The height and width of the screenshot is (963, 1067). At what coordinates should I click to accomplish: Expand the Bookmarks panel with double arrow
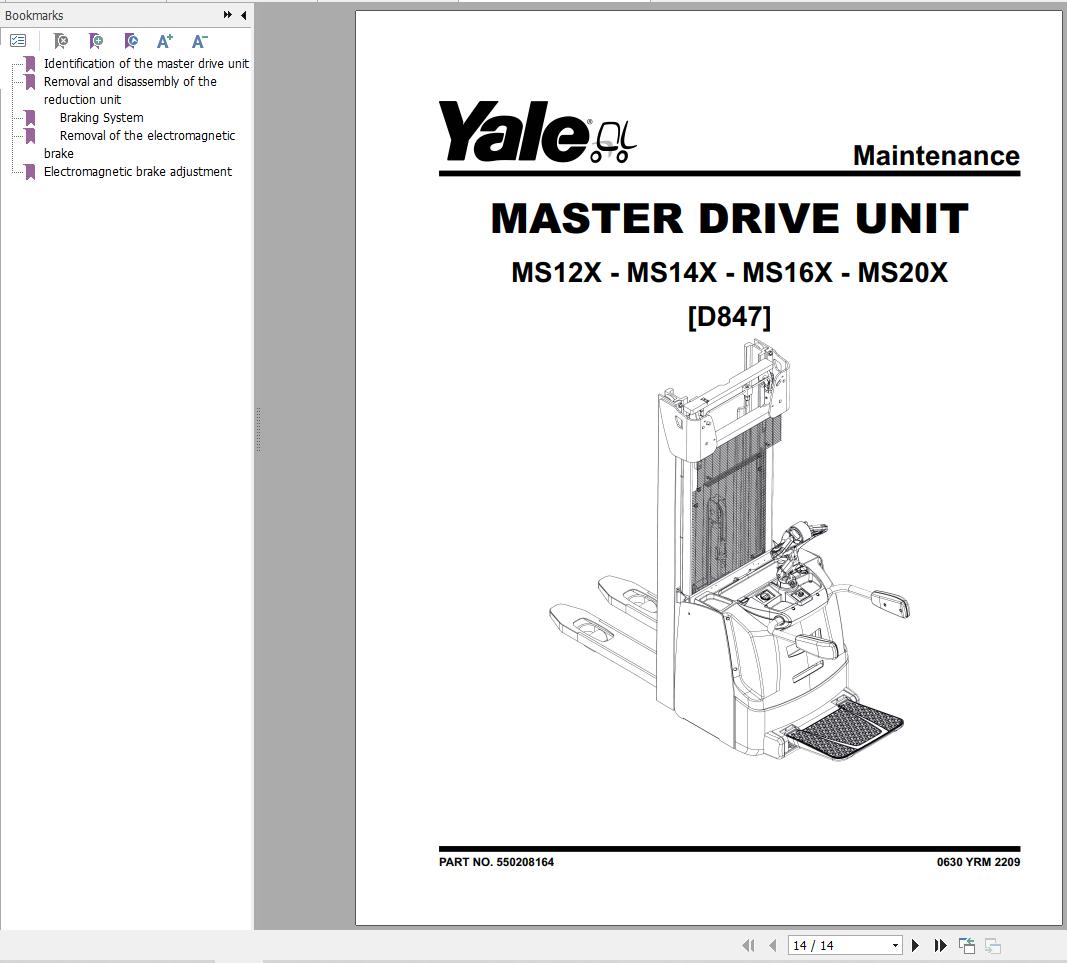[227, 14]
